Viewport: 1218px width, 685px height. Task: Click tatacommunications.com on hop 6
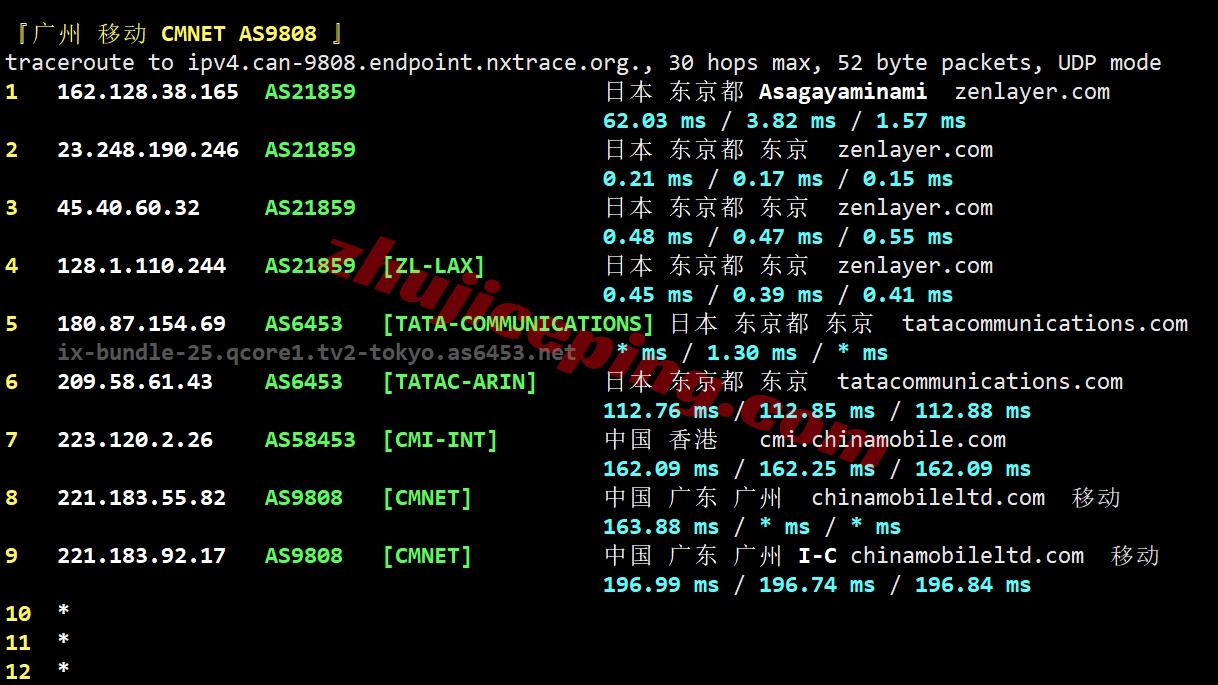click(x=980, y=382)
